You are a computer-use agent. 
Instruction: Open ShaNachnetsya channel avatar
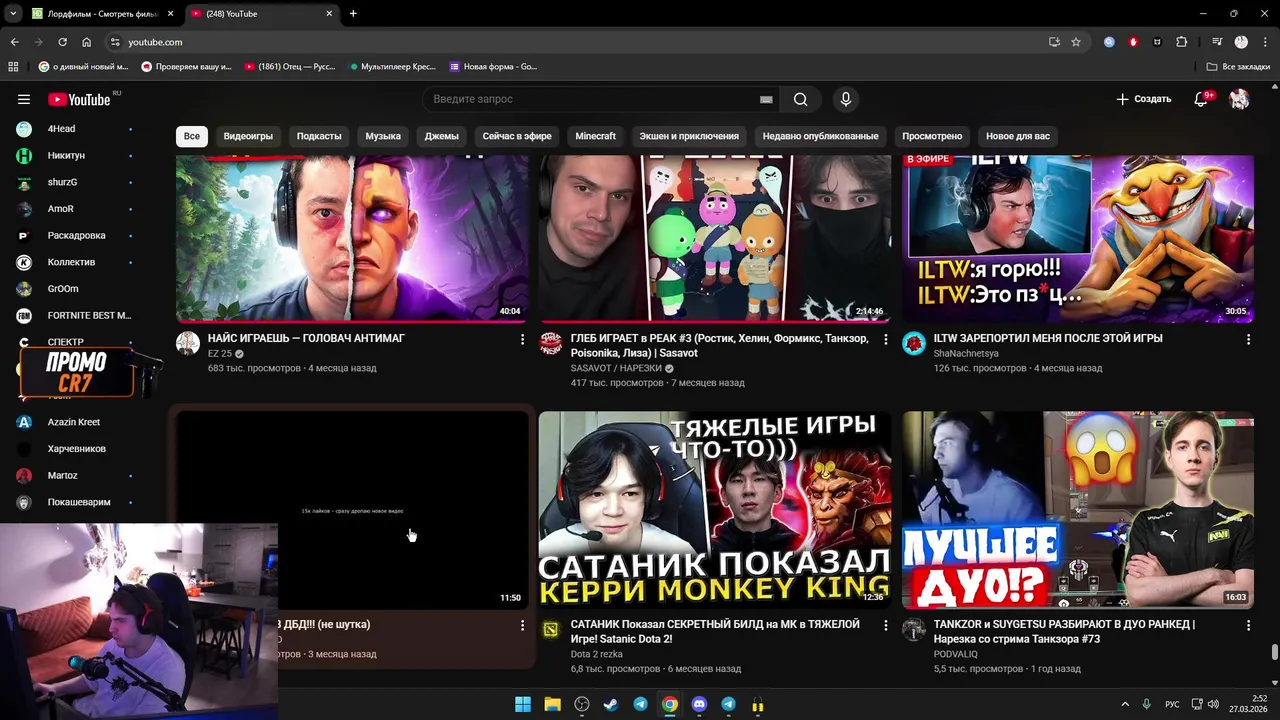(914, 344)
